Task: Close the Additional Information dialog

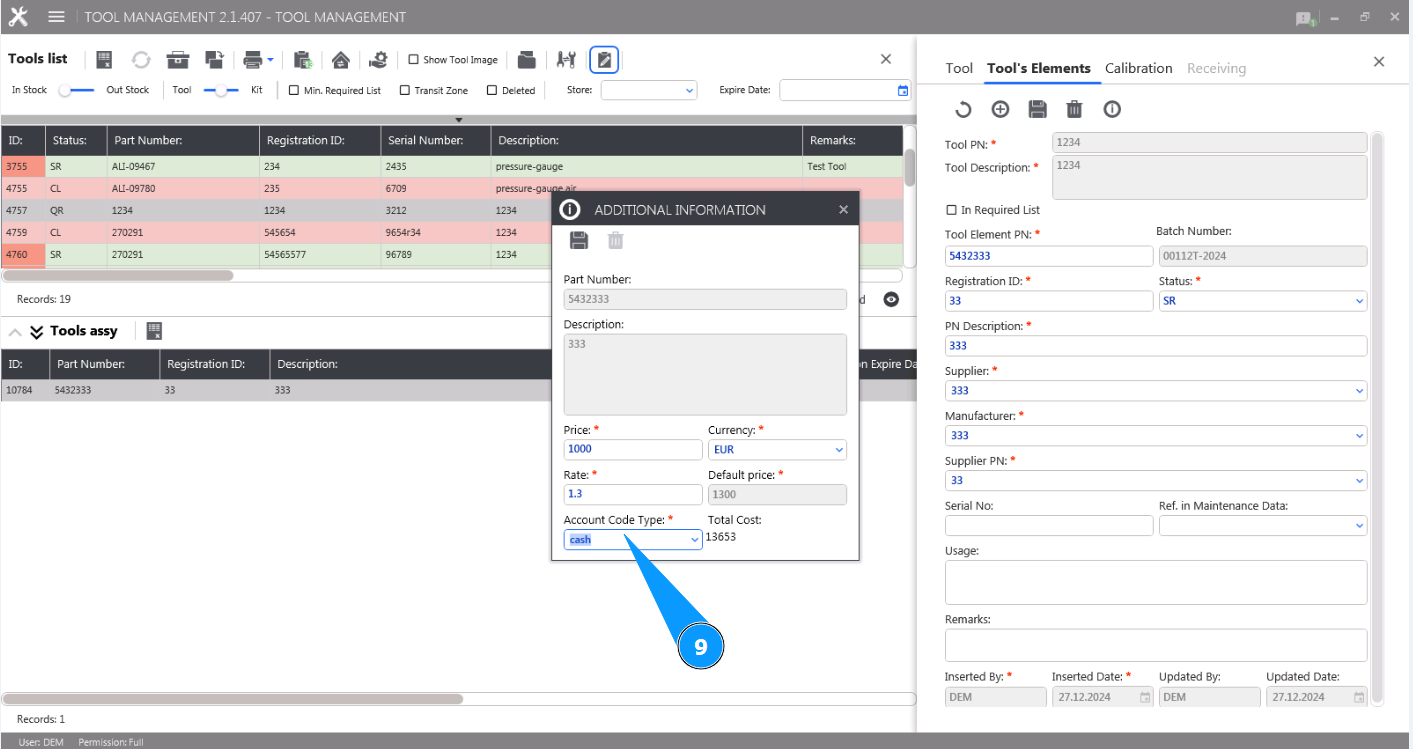Action: click(x=843, y=210)
